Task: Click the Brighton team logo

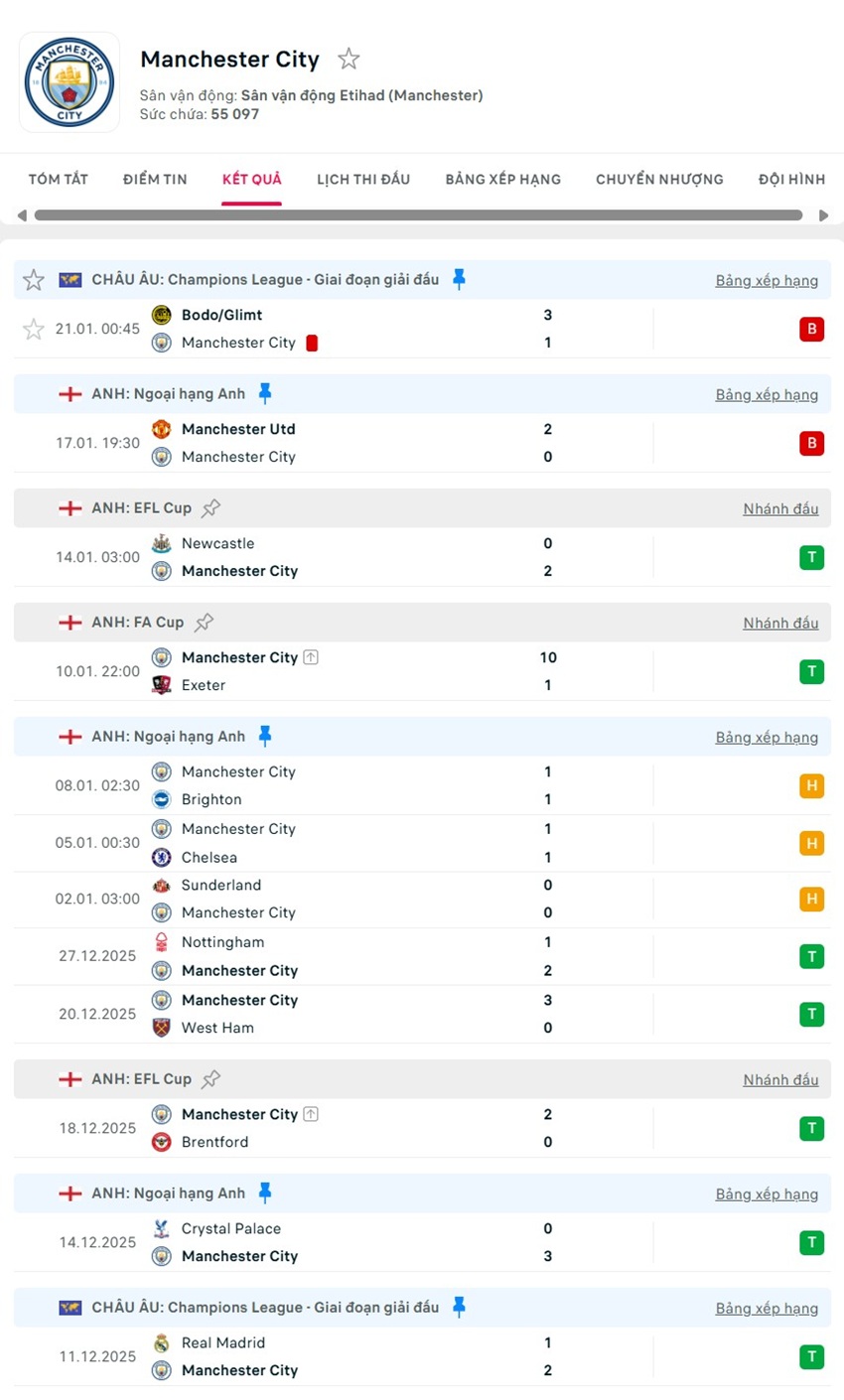Action: click(161, 799)
